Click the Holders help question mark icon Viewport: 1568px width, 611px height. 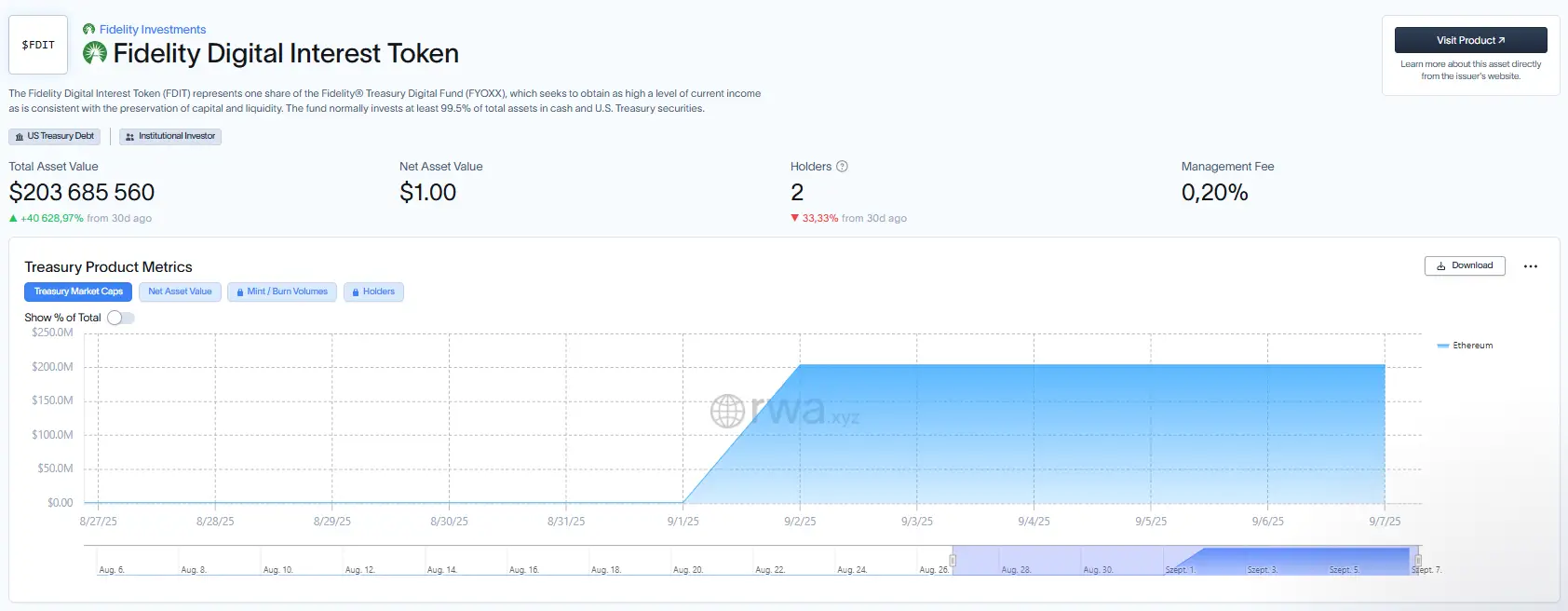(x=842, y=167)
